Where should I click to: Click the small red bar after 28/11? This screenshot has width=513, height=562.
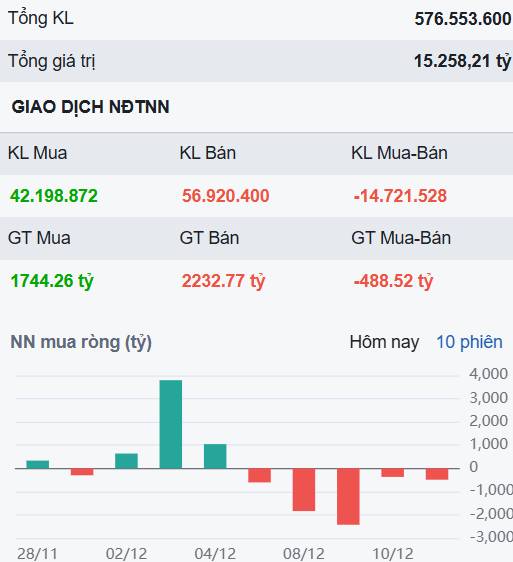(82, 472)
